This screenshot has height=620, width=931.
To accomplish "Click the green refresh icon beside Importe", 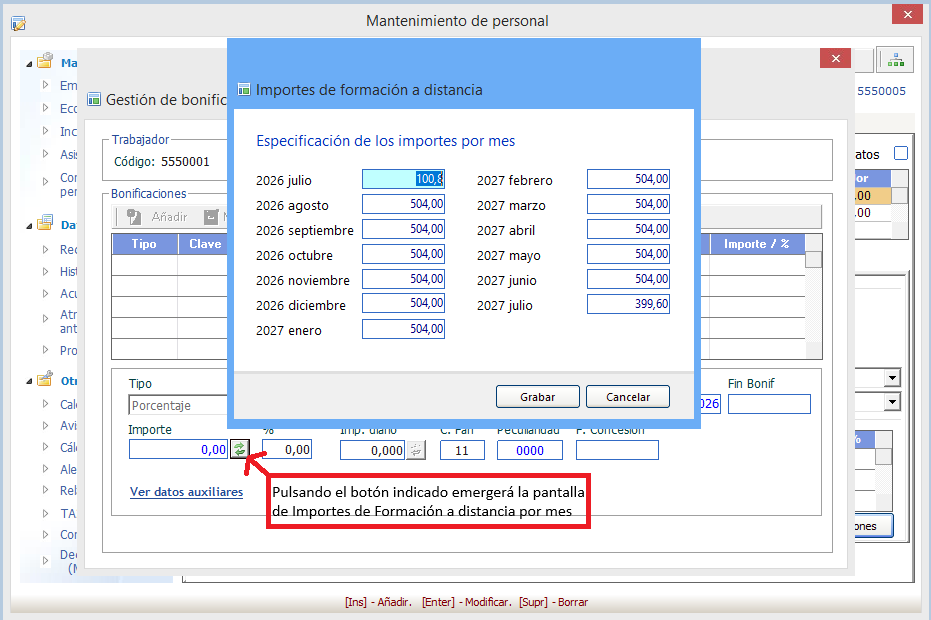I will (x=240, y=450).
